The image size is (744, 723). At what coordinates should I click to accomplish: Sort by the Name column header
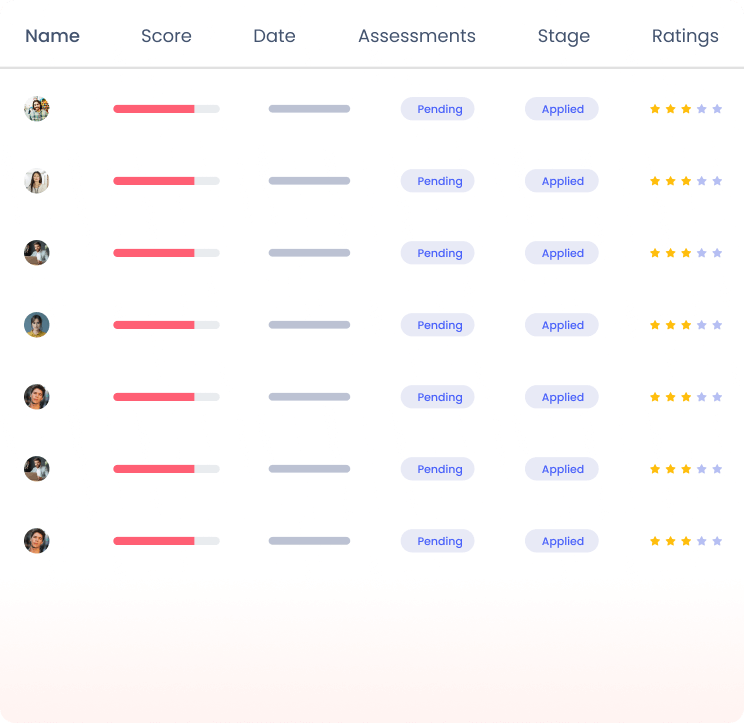52,36
